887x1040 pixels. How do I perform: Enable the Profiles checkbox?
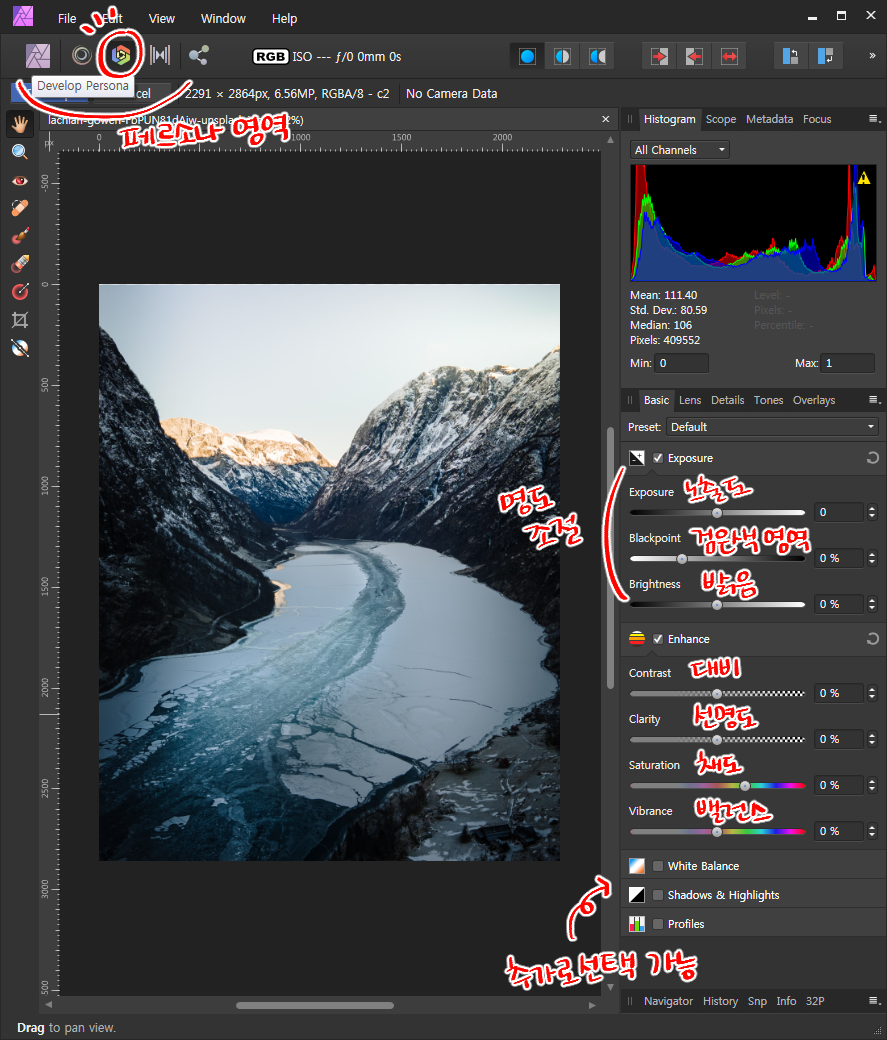[658, 924]
